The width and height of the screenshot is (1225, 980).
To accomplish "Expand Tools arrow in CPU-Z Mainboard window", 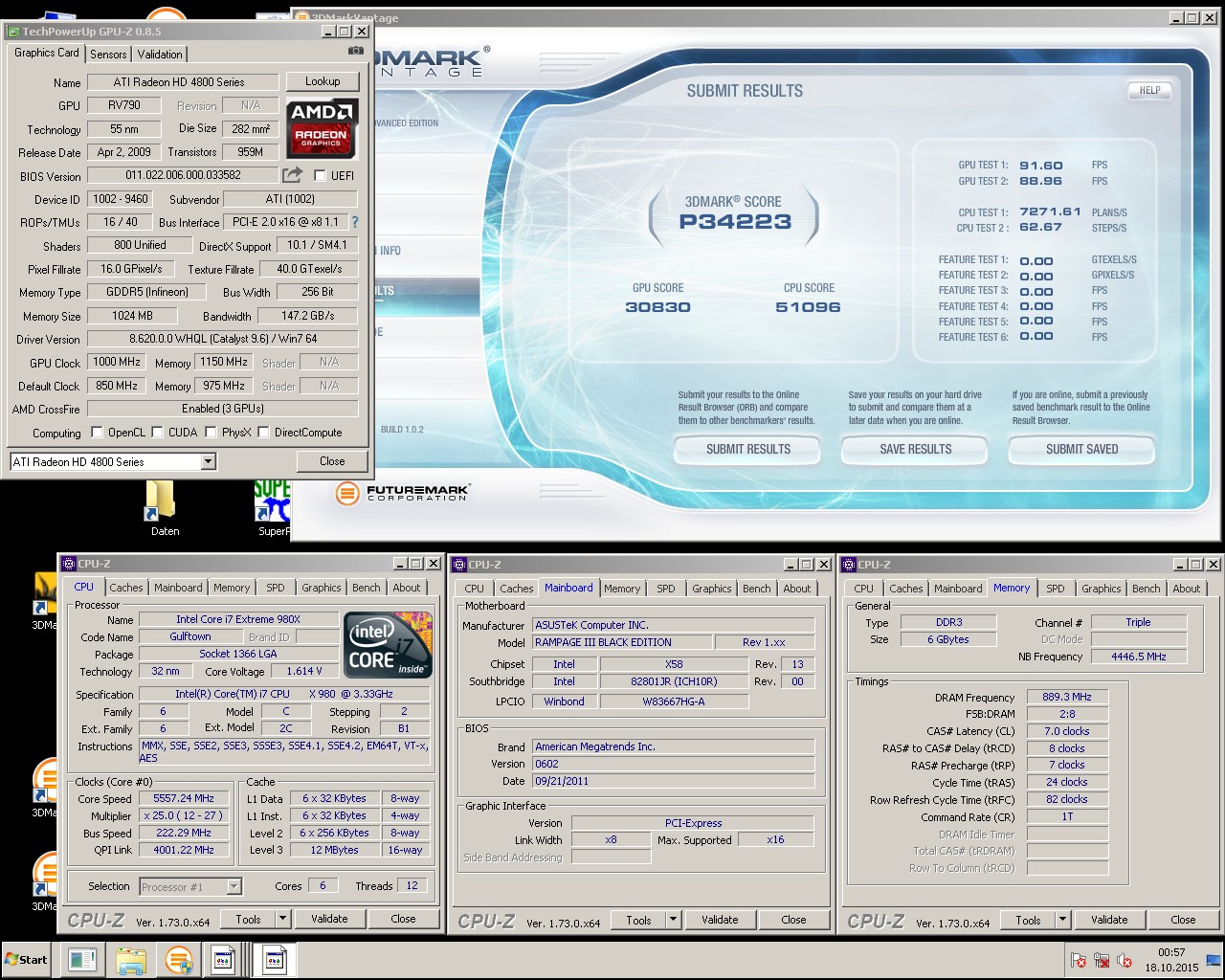I will point(673,920).
